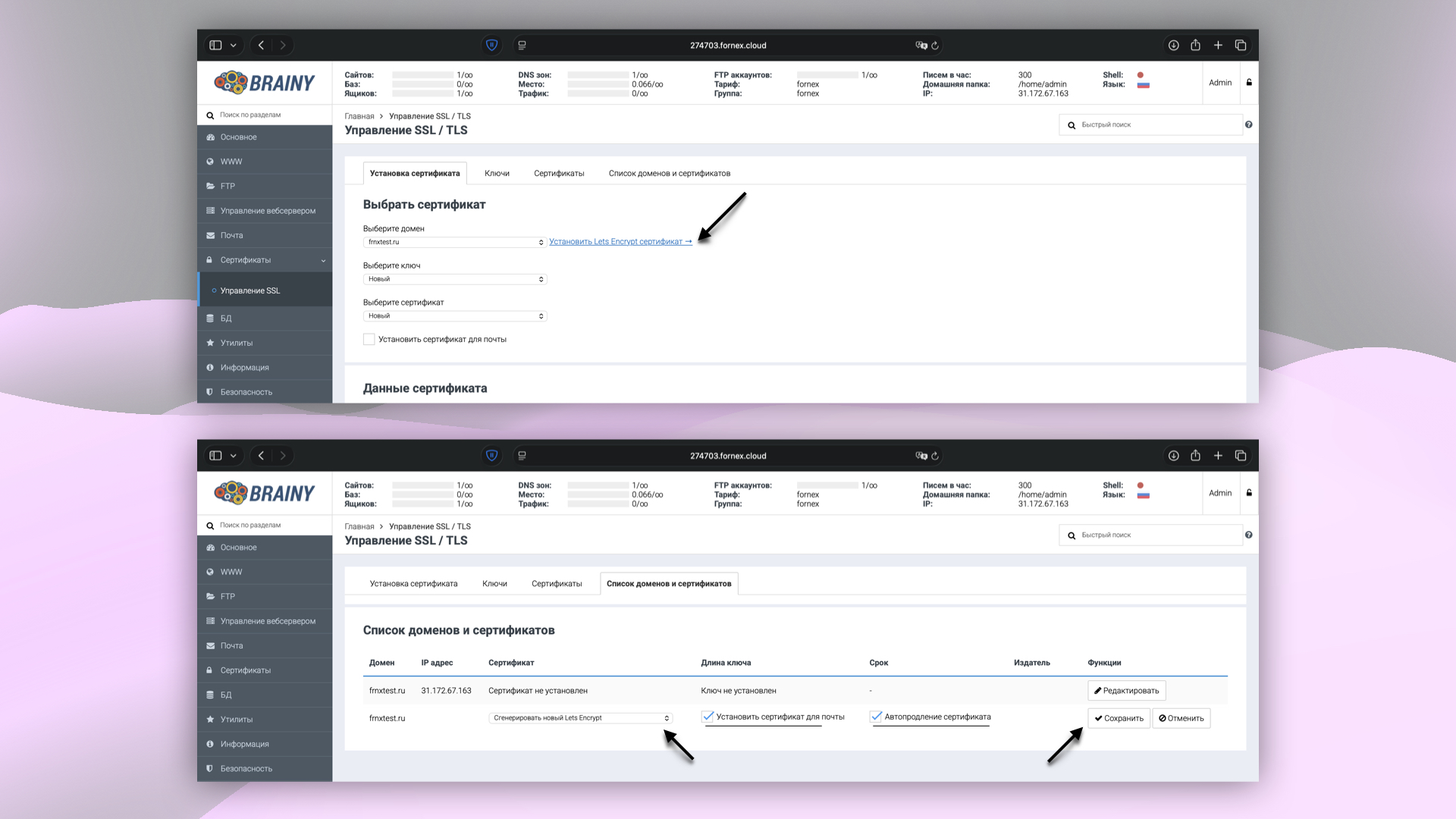This screenshot has width=1456, height=819.
Task: Uncheck 'Автопродление сертификата' checkbox
Action: pos(877,717)
